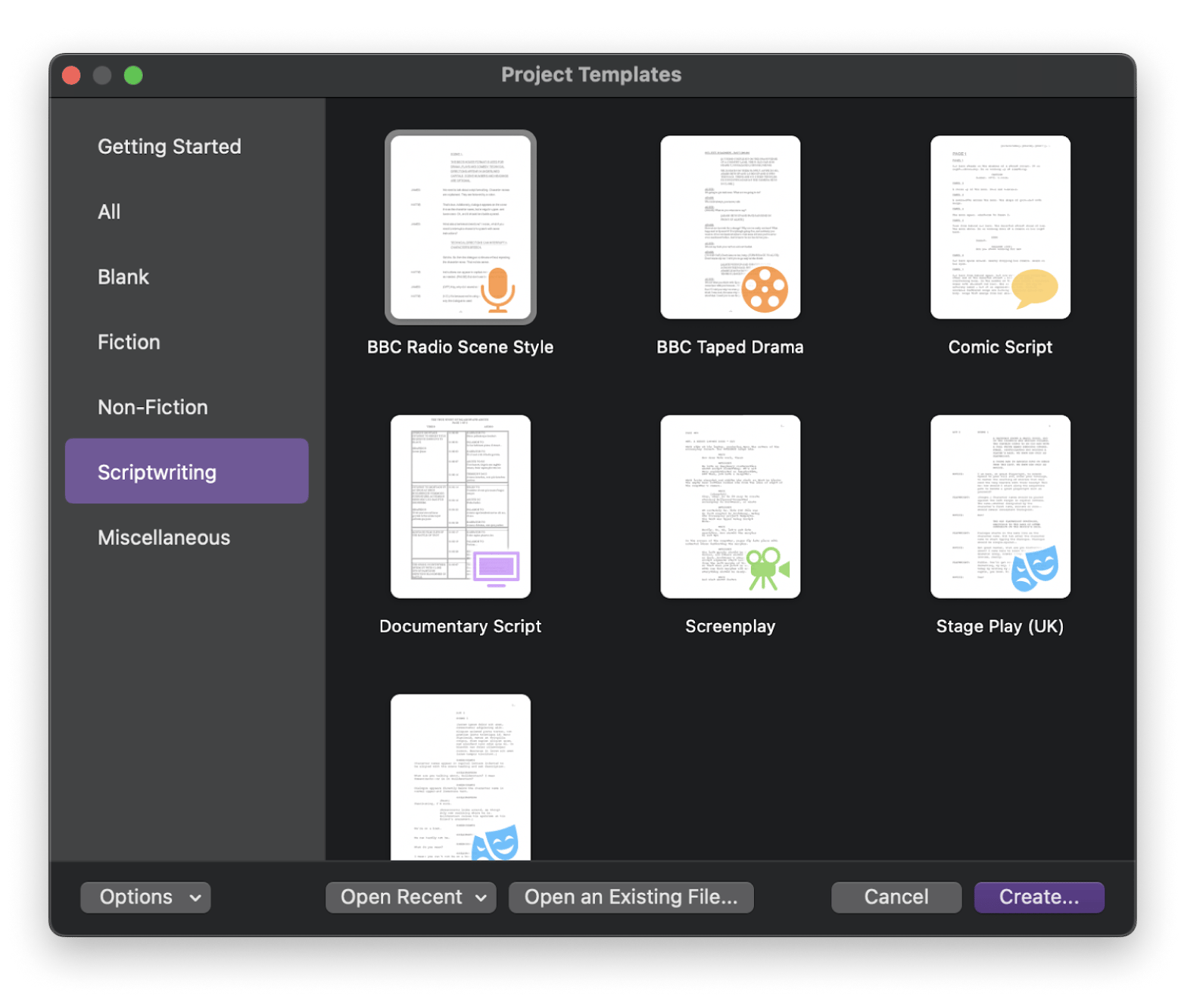Show the All templates category

[109, 212]
